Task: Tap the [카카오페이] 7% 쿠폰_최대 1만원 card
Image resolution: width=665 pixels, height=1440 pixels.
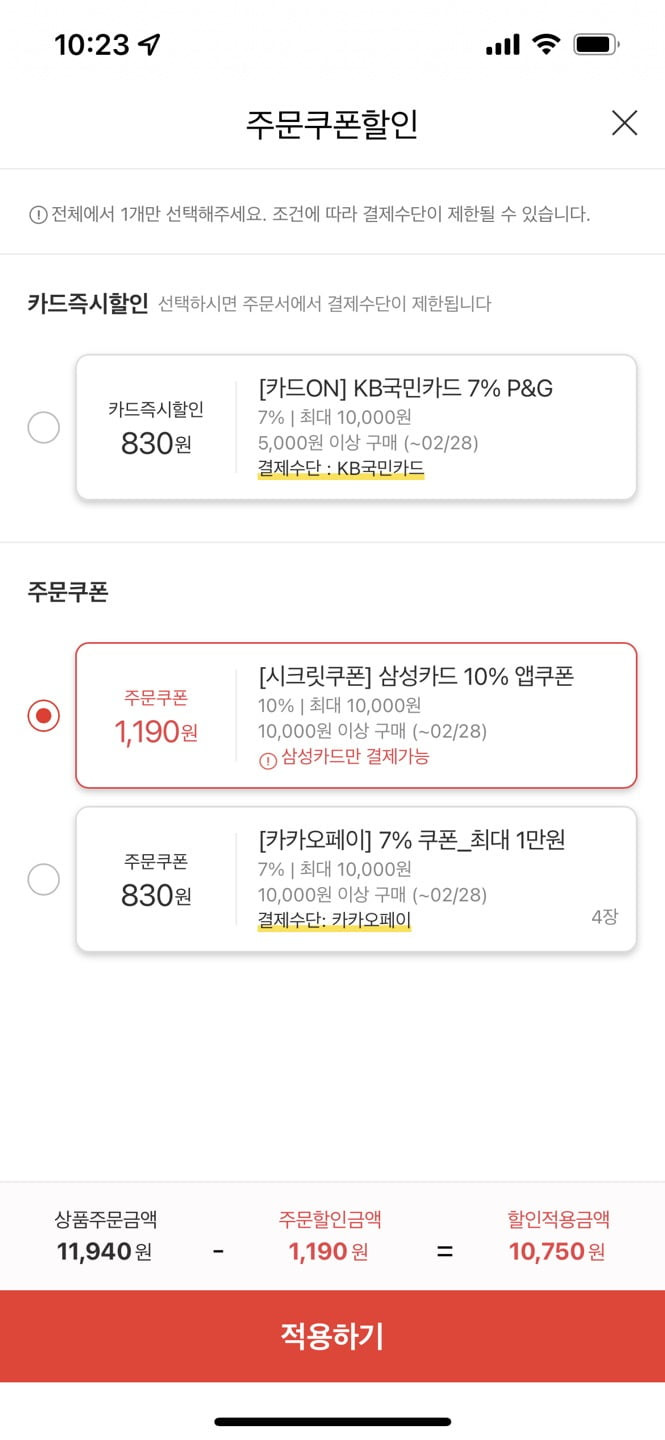Action: pyautogui.click(x=356, y=879)
